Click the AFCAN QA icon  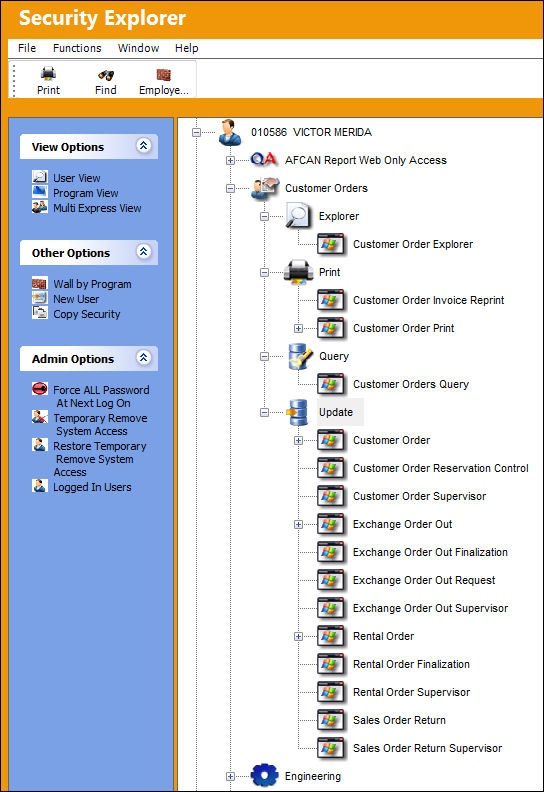pyautogui.click(x=264, y=160)
